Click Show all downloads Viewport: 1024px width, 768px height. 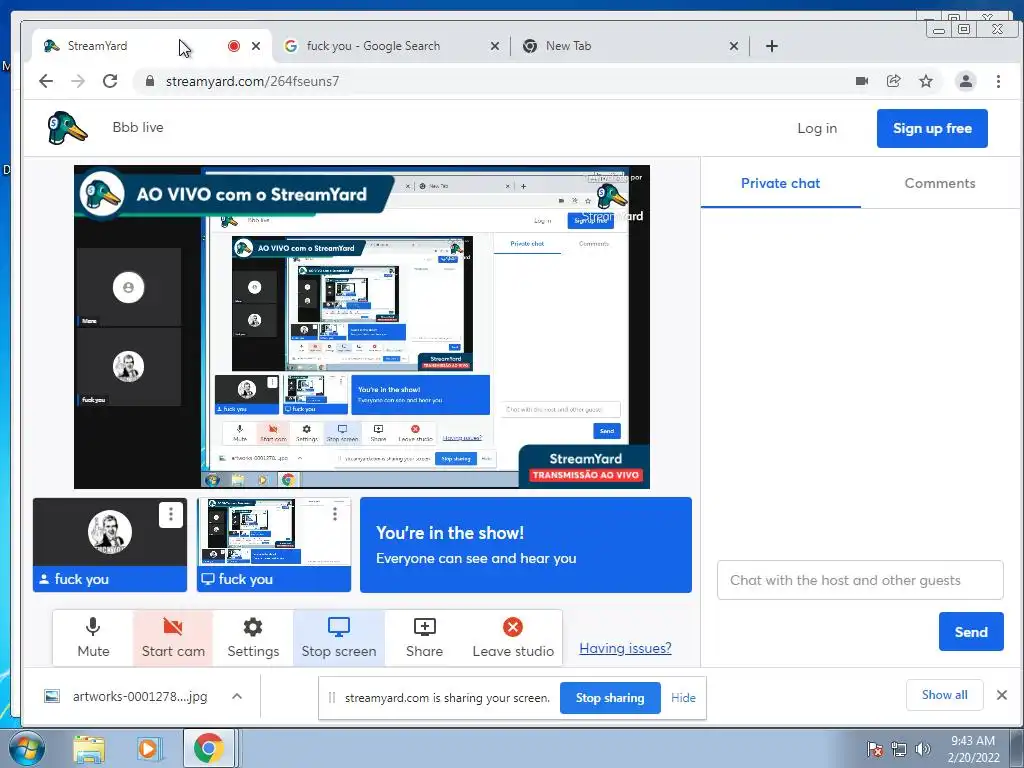tap(944, 695)
